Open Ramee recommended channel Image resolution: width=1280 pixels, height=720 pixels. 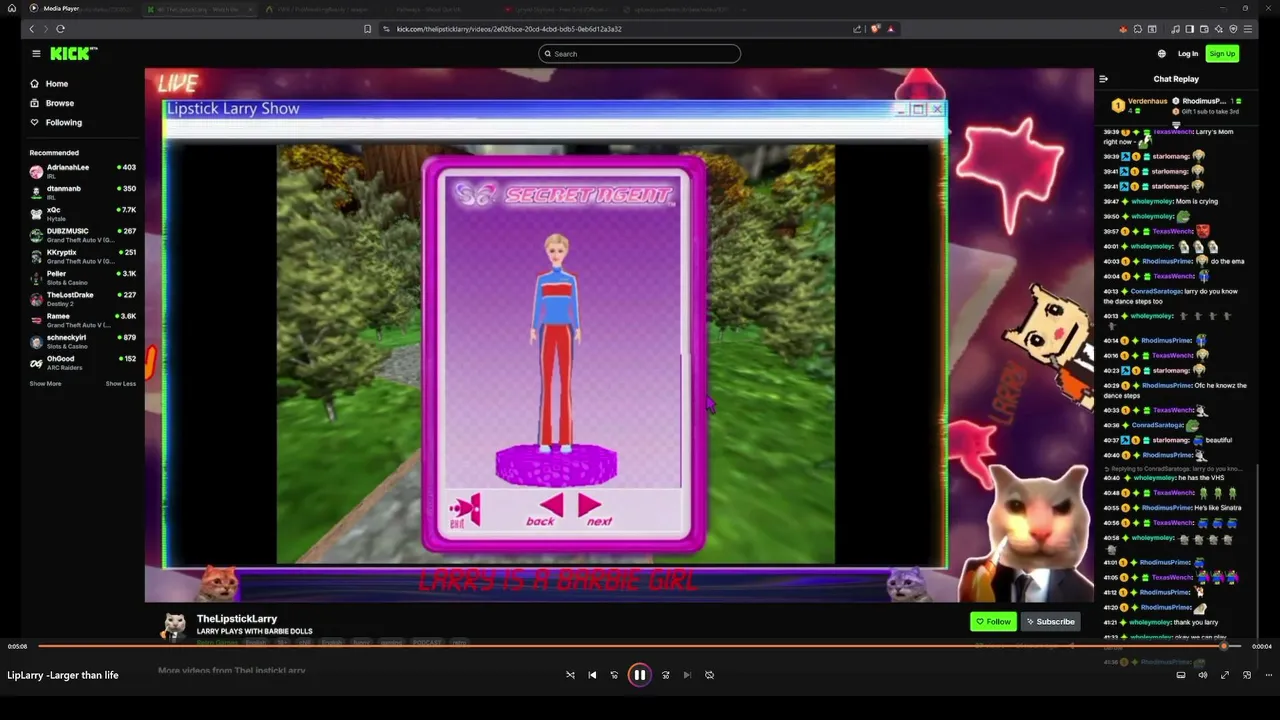(83, 320)
